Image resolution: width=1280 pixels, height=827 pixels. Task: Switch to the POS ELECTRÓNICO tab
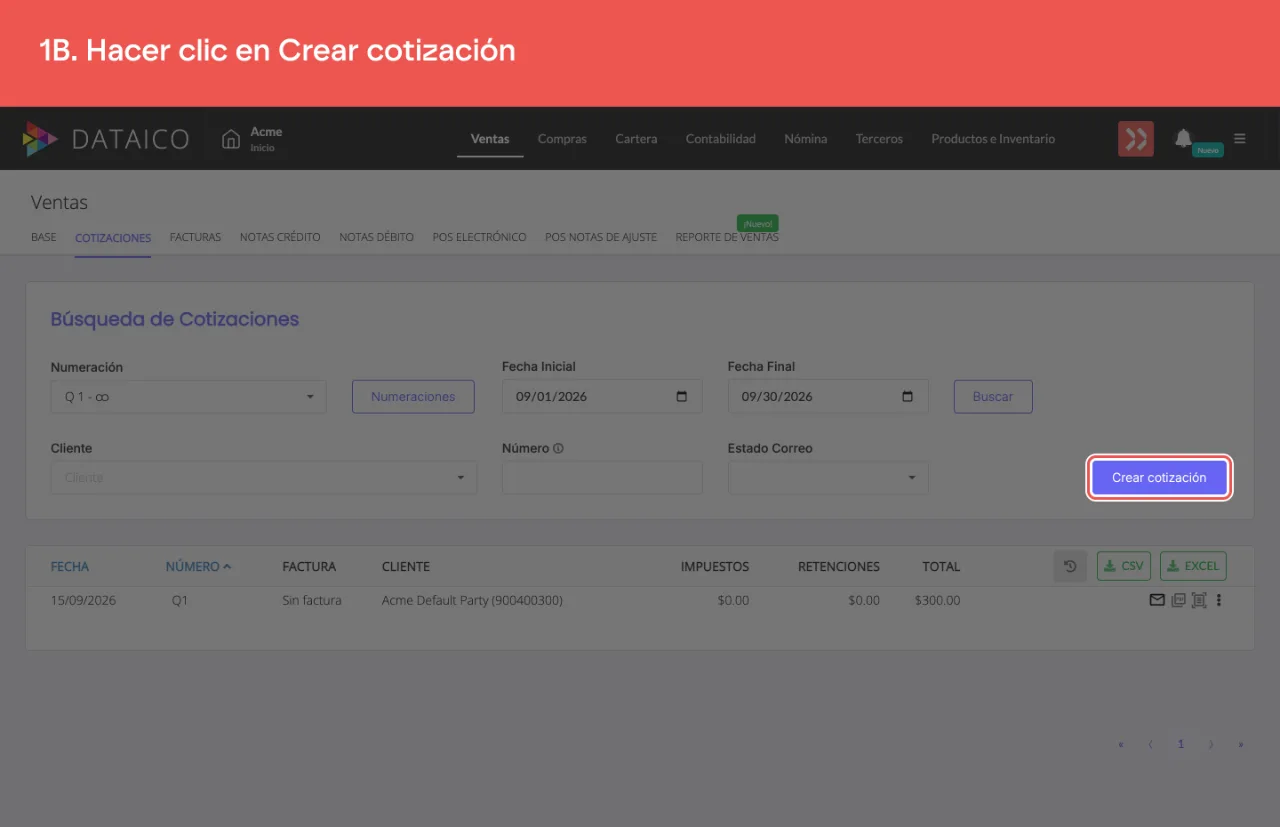coord(480,237)
